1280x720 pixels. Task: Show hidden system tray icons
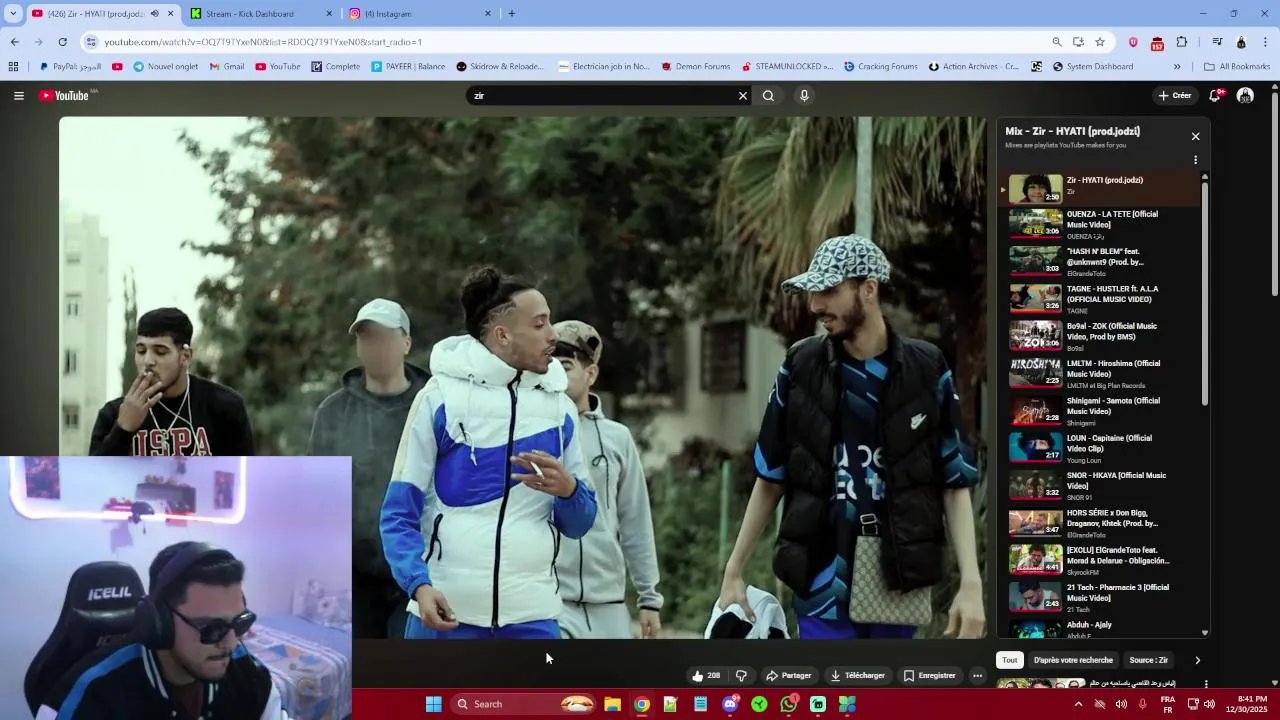pos(1078,704)
